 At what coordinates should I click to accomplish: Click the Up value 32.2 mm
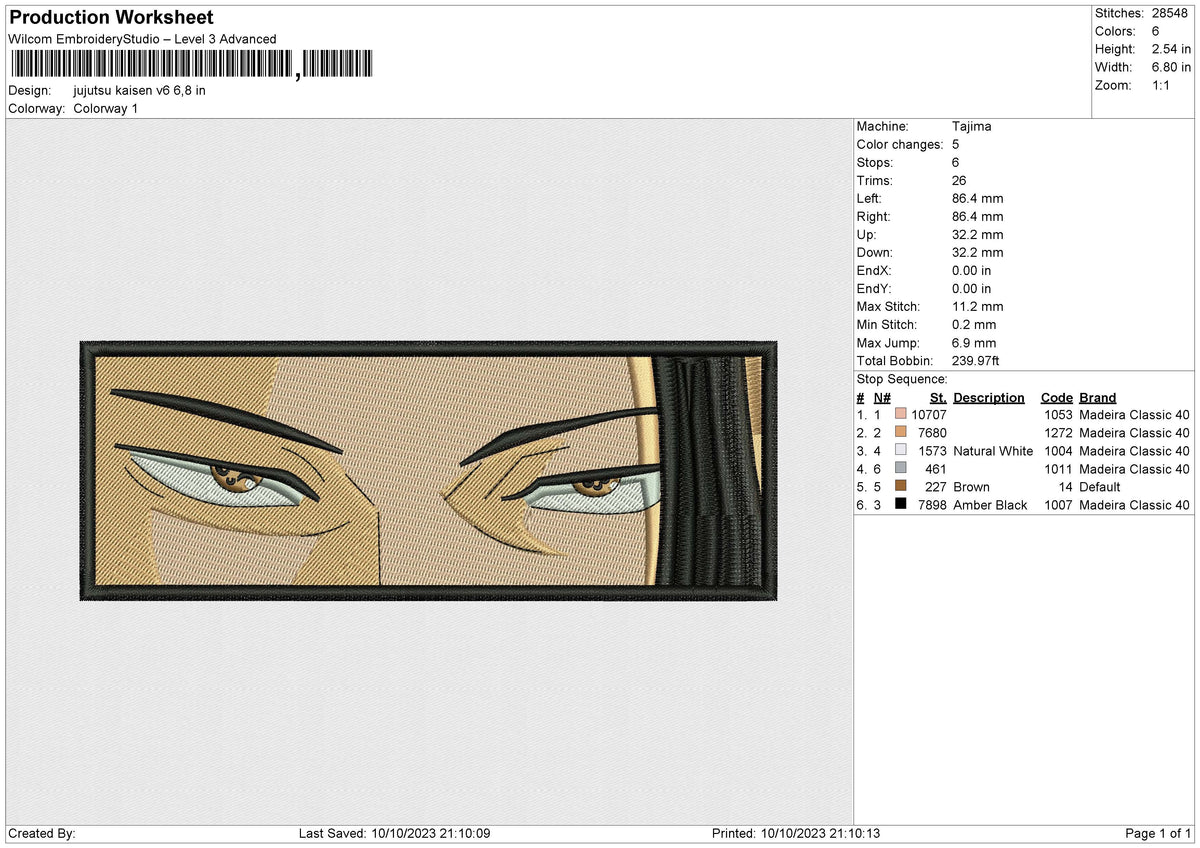tap(978, 235)
